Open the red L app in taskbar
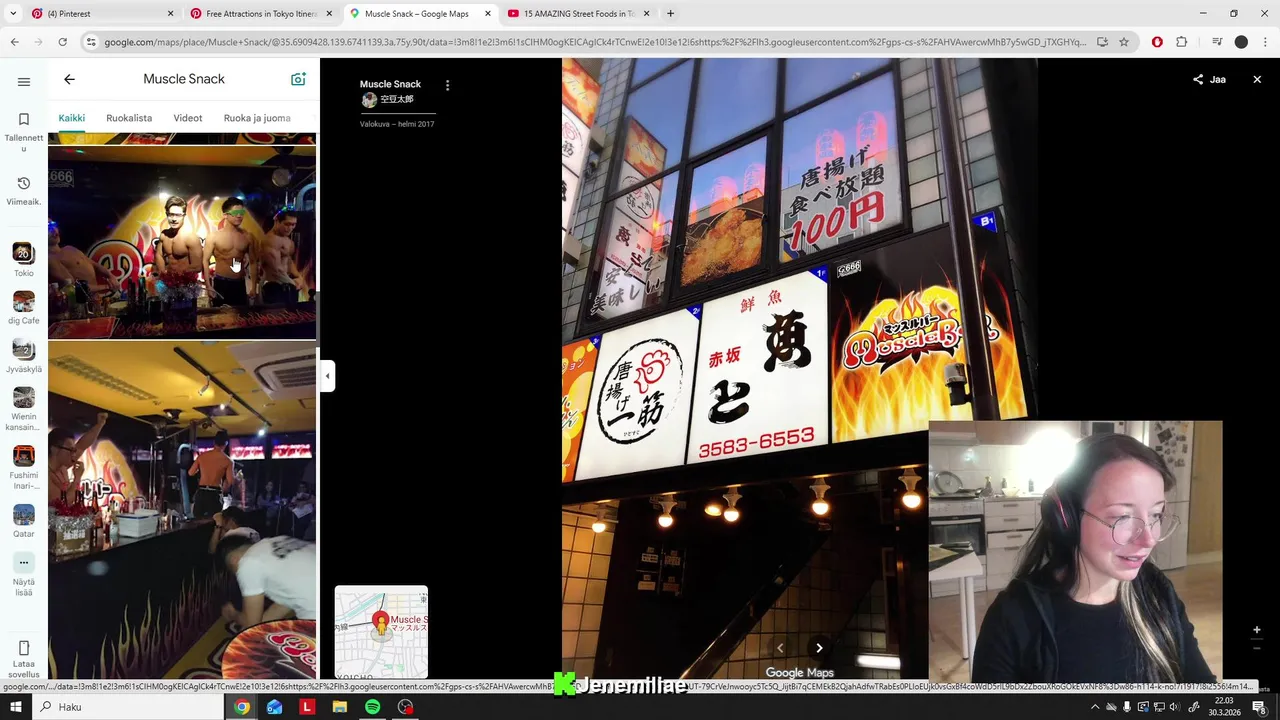 pyautogui.click(x=307, y=707)
